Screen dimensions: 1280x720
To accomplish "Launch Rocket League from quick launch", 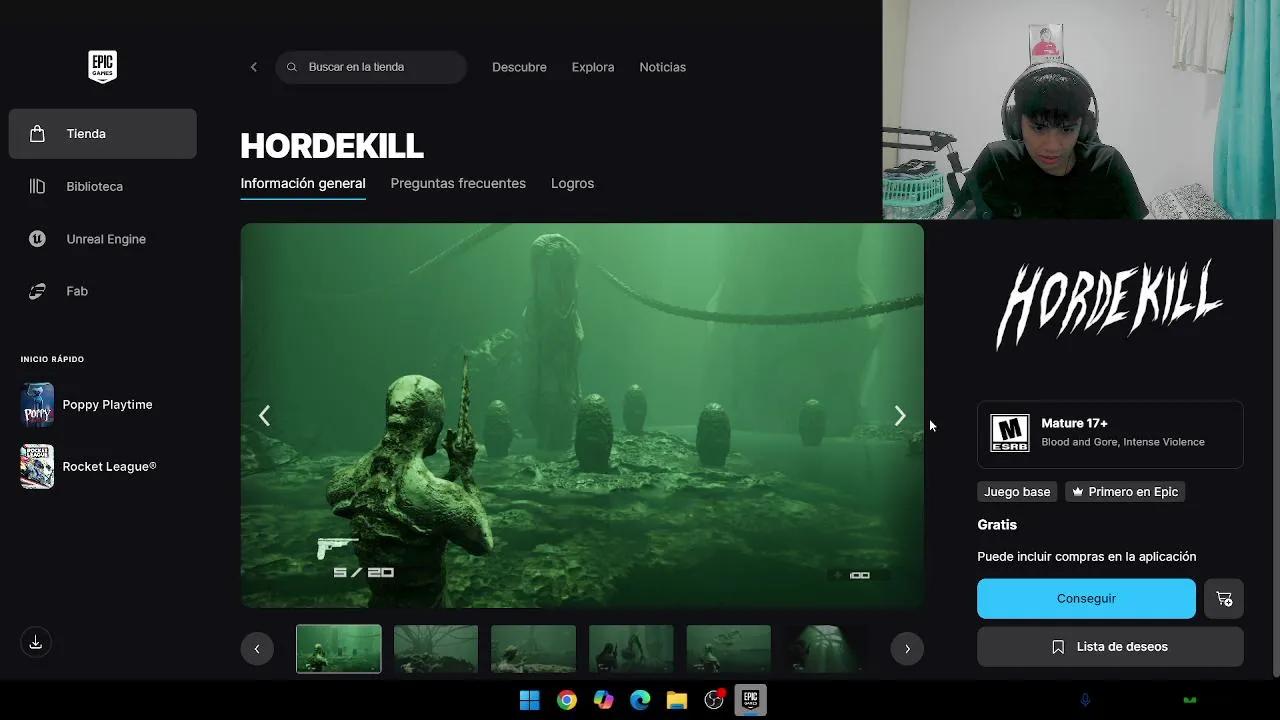I will (x=37, y=466).
